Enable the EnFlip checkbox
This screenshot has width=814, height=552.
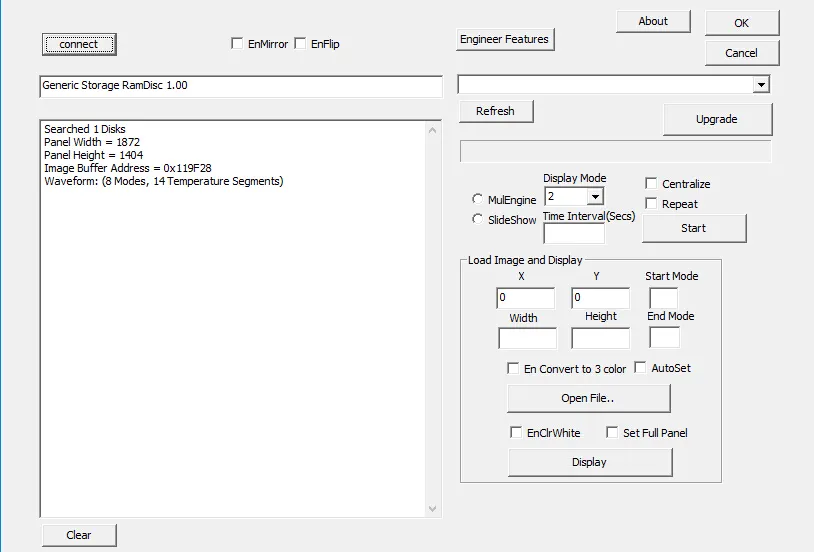coord(300,44)
